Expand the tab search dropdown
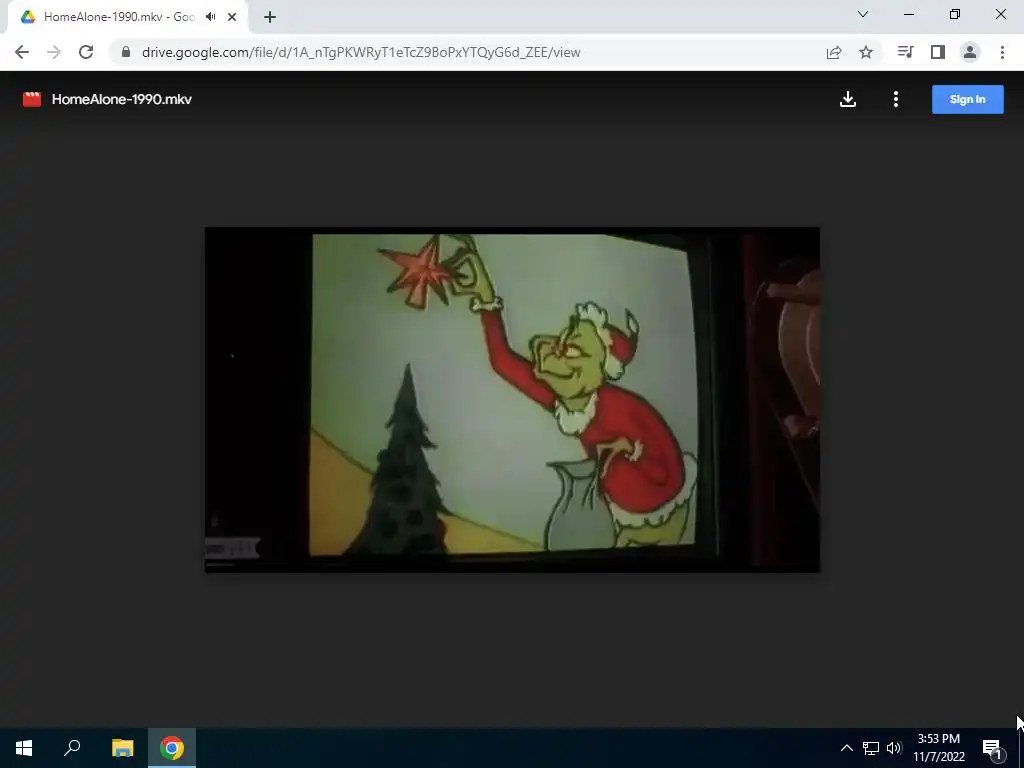This screenshot has width=1024, height=768. [863, 14]
